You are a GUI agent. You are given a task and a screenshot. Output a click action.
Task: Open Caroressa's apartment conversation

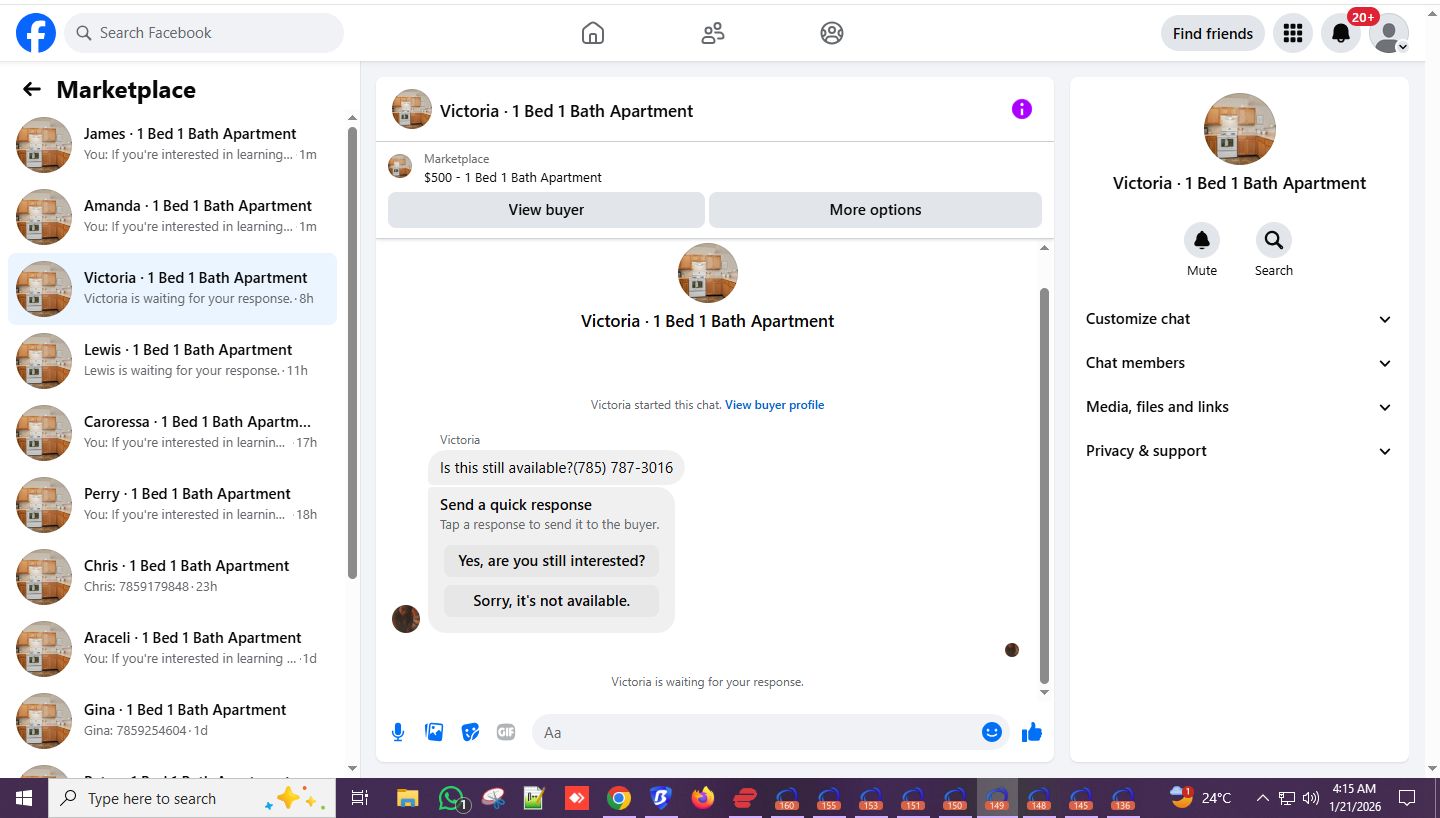(x=172, y=433)
